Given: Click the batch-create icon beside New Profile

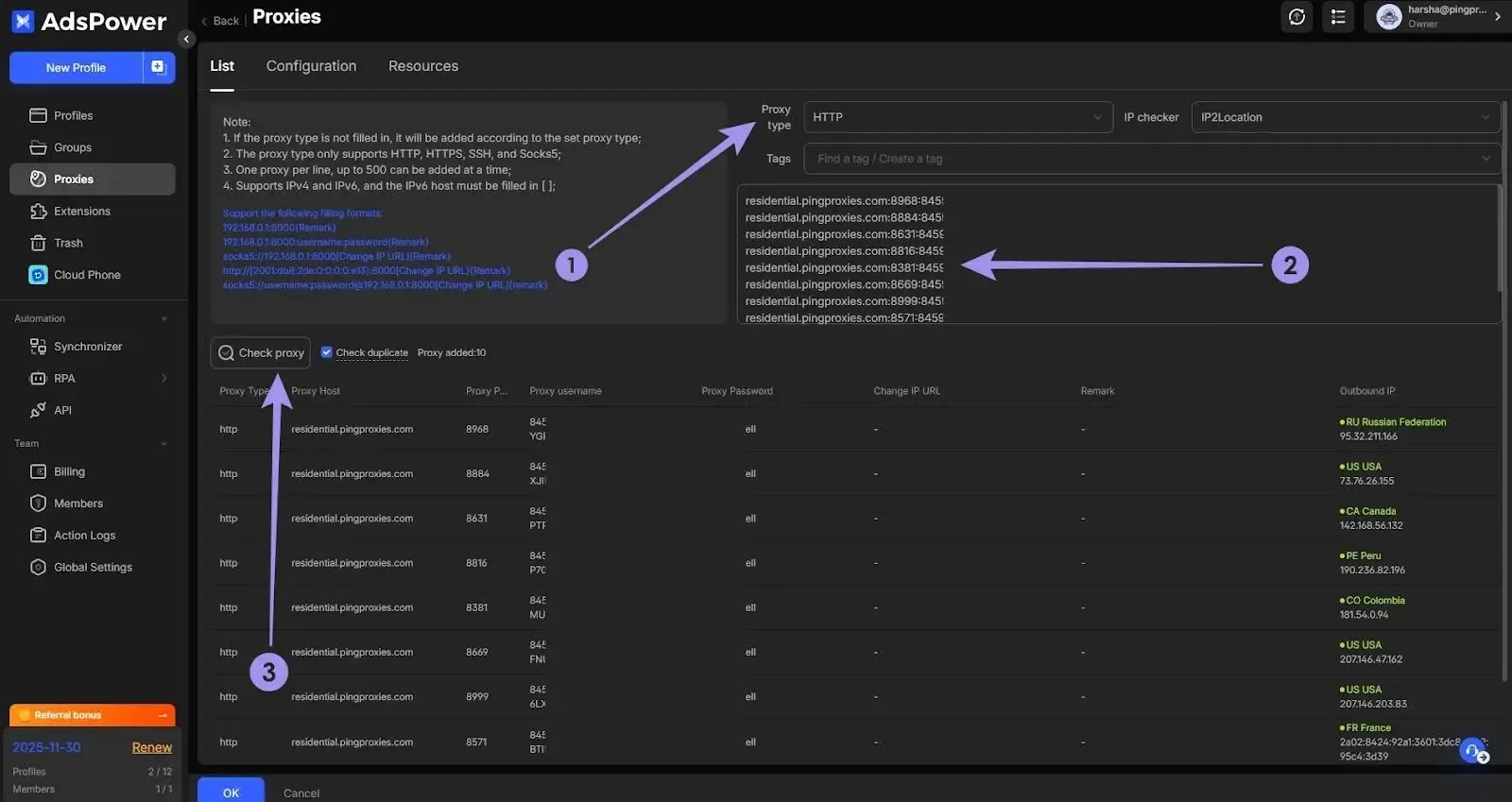Looking at the screenshot, I should tap(158, 67).
